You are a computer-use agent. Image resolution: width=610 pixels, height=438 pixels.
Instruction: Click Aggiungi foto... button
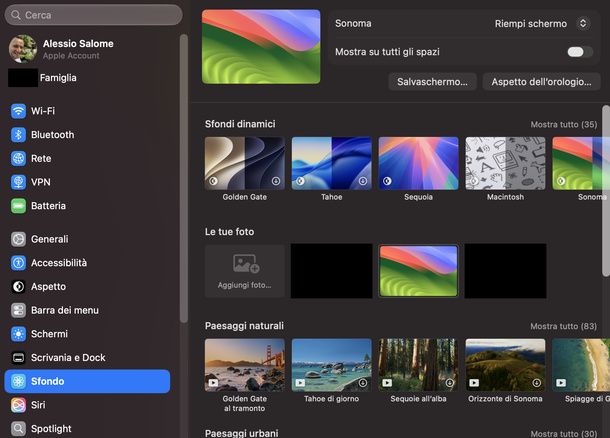coord(245,271)
